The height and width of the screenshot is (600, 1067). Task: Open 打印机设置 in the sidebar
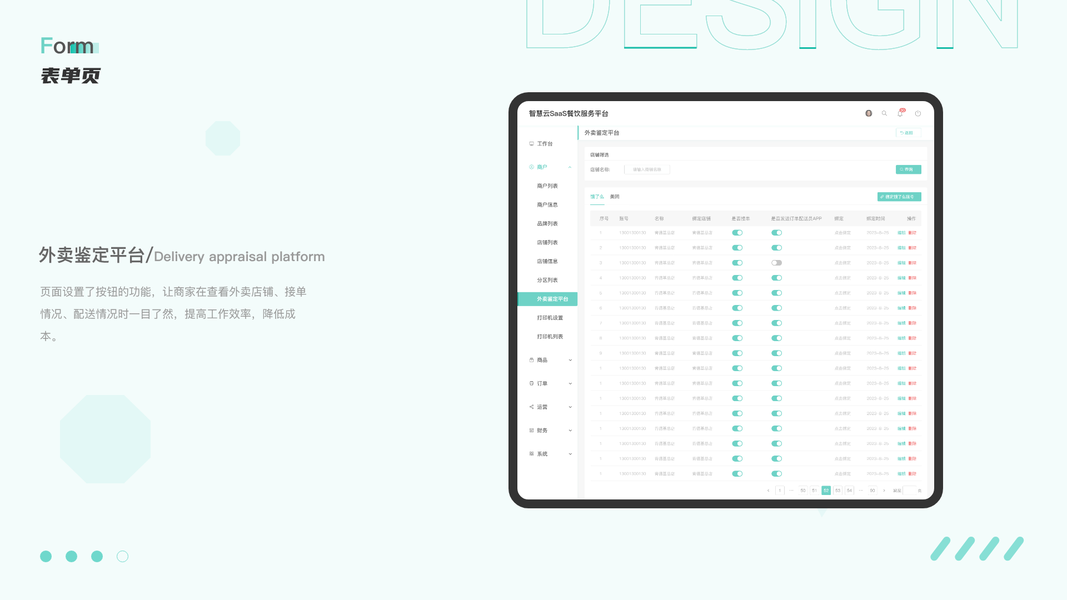[x=550, y=318]
